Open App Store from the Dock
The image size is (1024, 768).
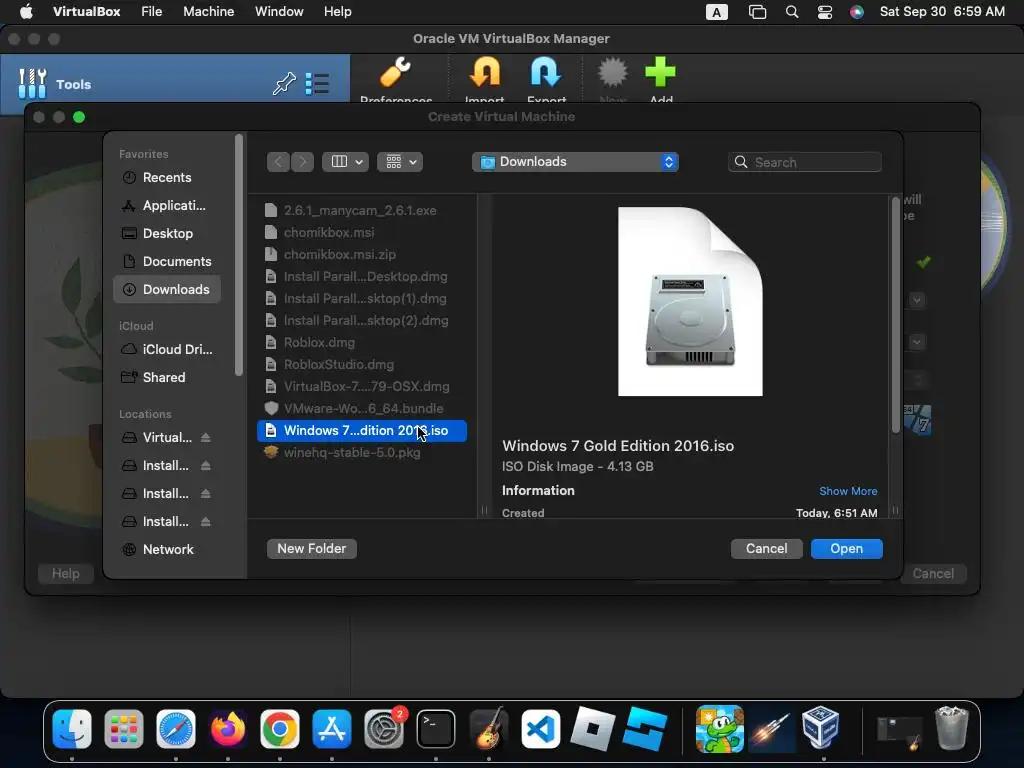(332, 729)
